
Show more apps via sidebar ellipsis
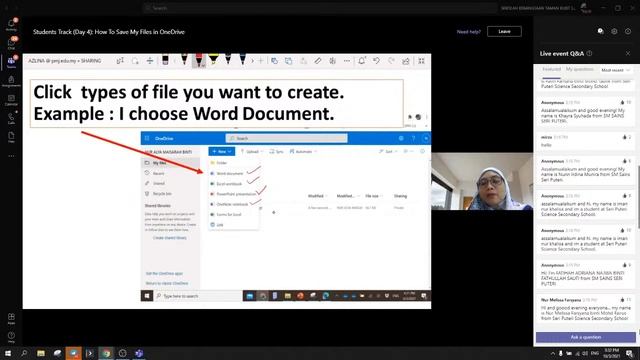tap(11, 156)
